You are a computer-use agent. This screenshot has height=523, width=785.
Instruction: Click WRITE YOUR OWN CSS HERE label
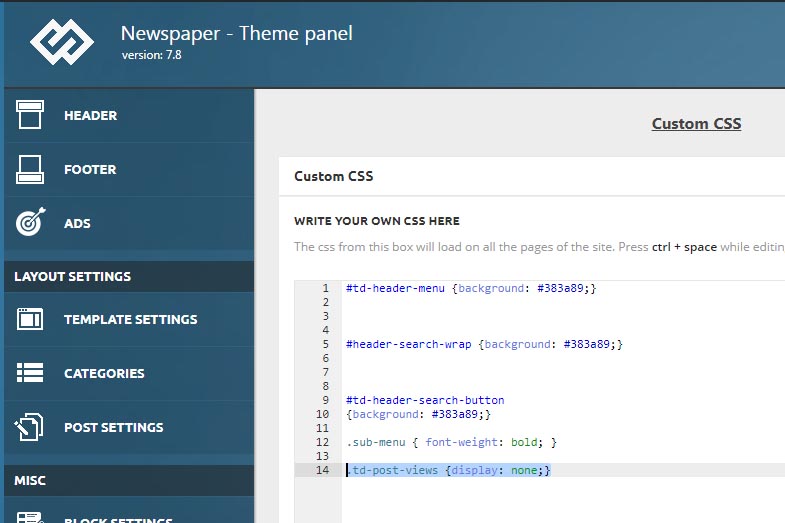point(376,221)
